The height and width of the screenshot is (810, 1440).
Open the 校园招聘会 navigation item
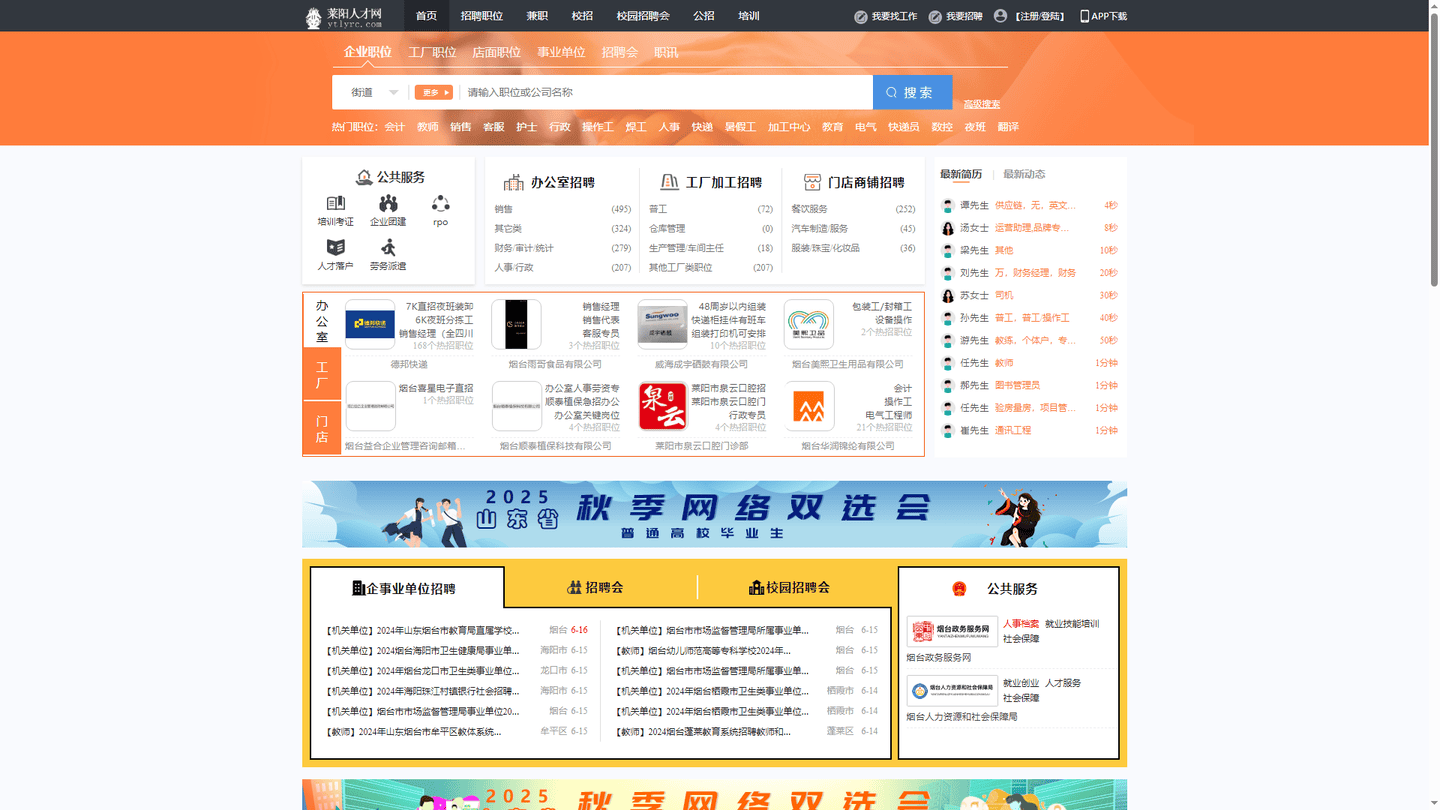pyautogui.click(x=643, y=16)
